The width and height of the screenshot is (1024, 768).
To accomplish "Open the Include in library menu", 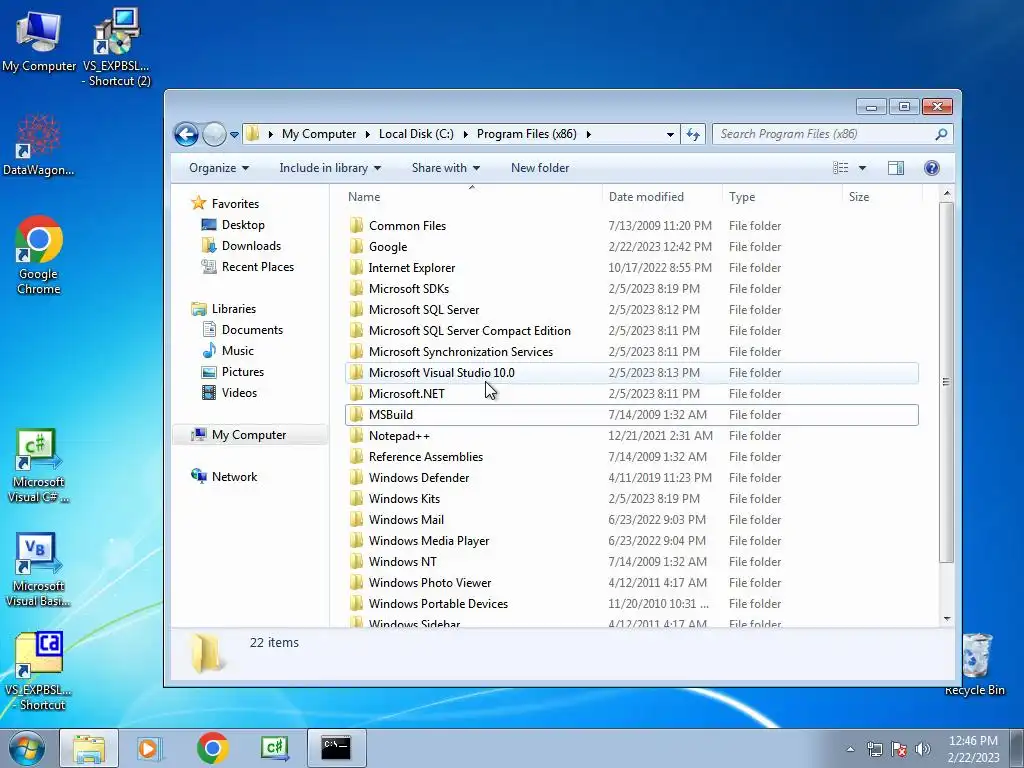I will coord(330,168).
